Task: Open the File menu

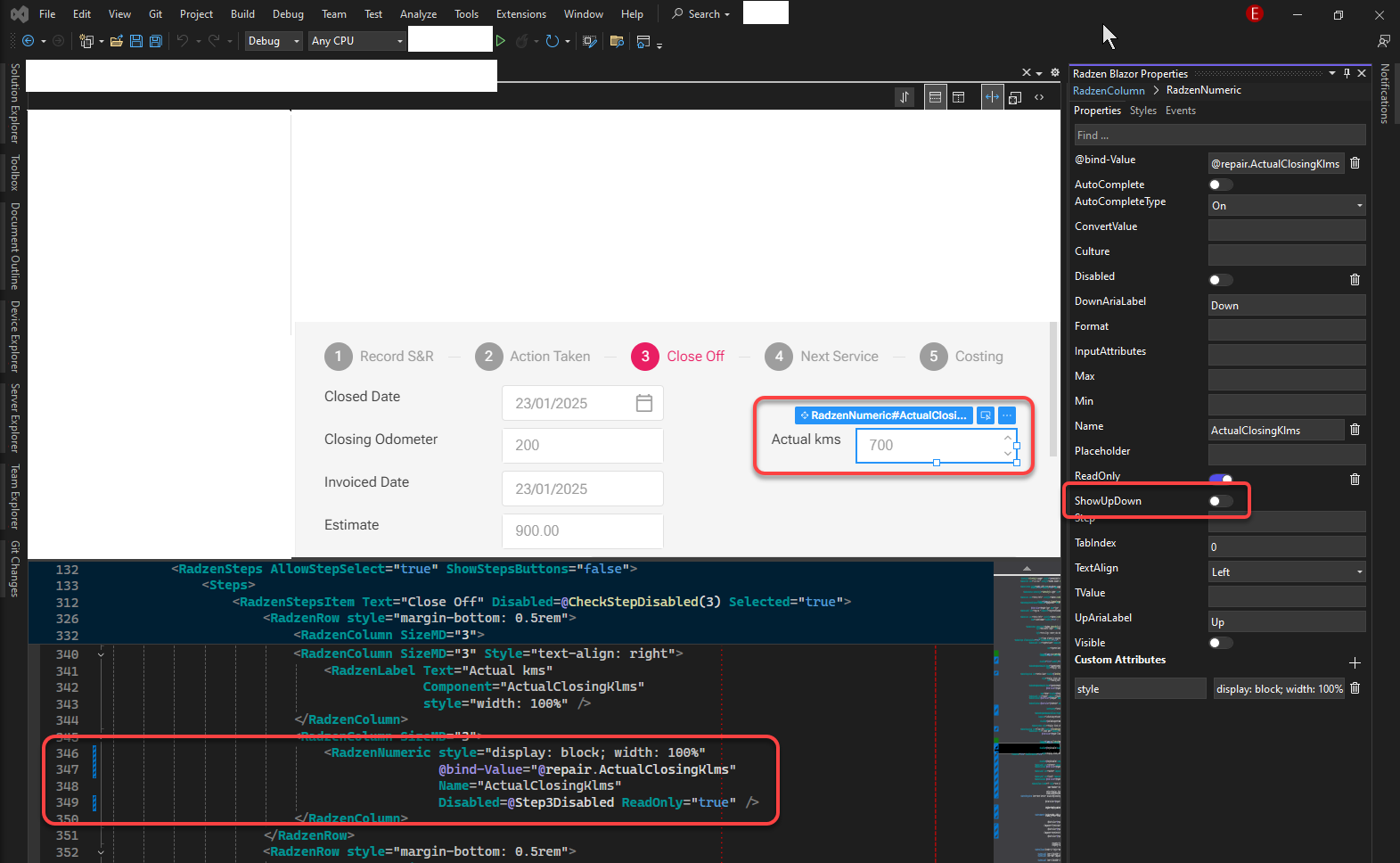Action: click(47, 14)
